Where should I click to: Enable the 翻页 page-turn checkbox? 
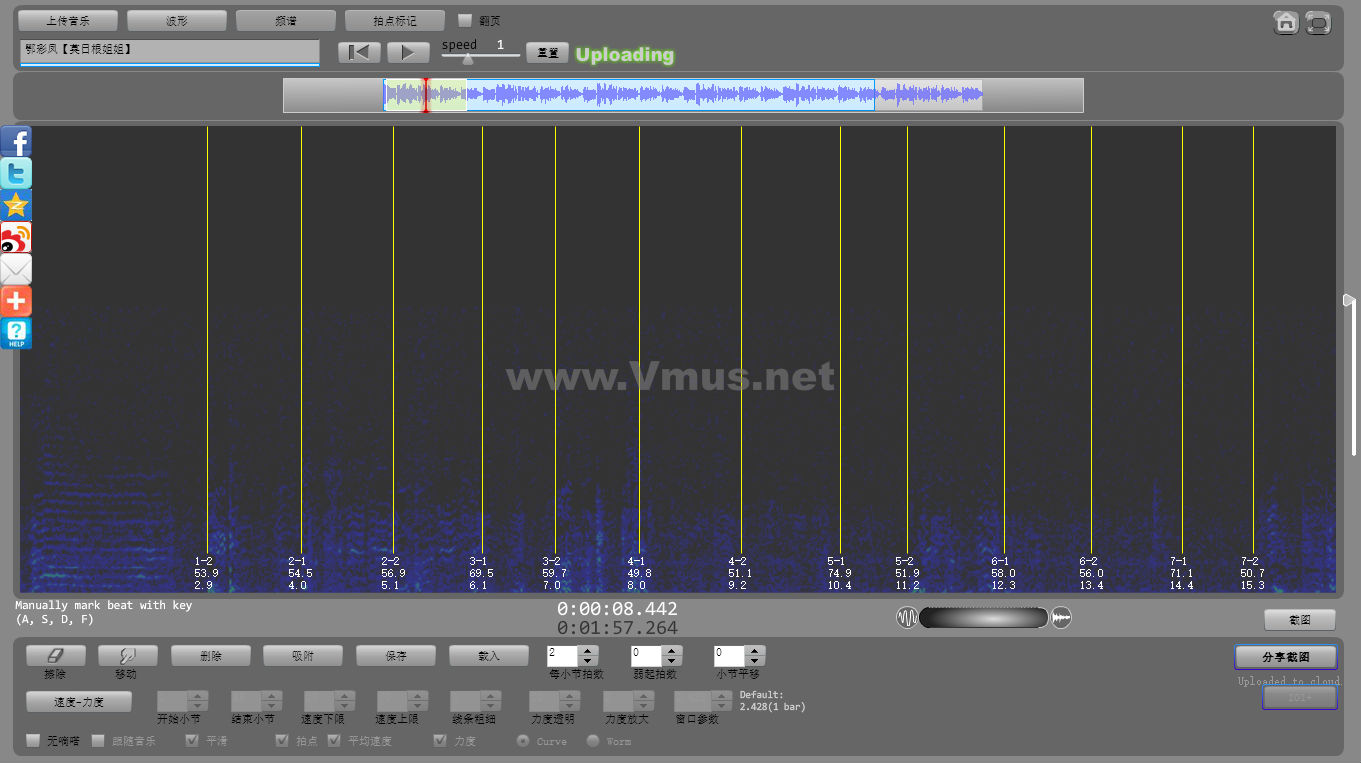[x=464, y=20]
